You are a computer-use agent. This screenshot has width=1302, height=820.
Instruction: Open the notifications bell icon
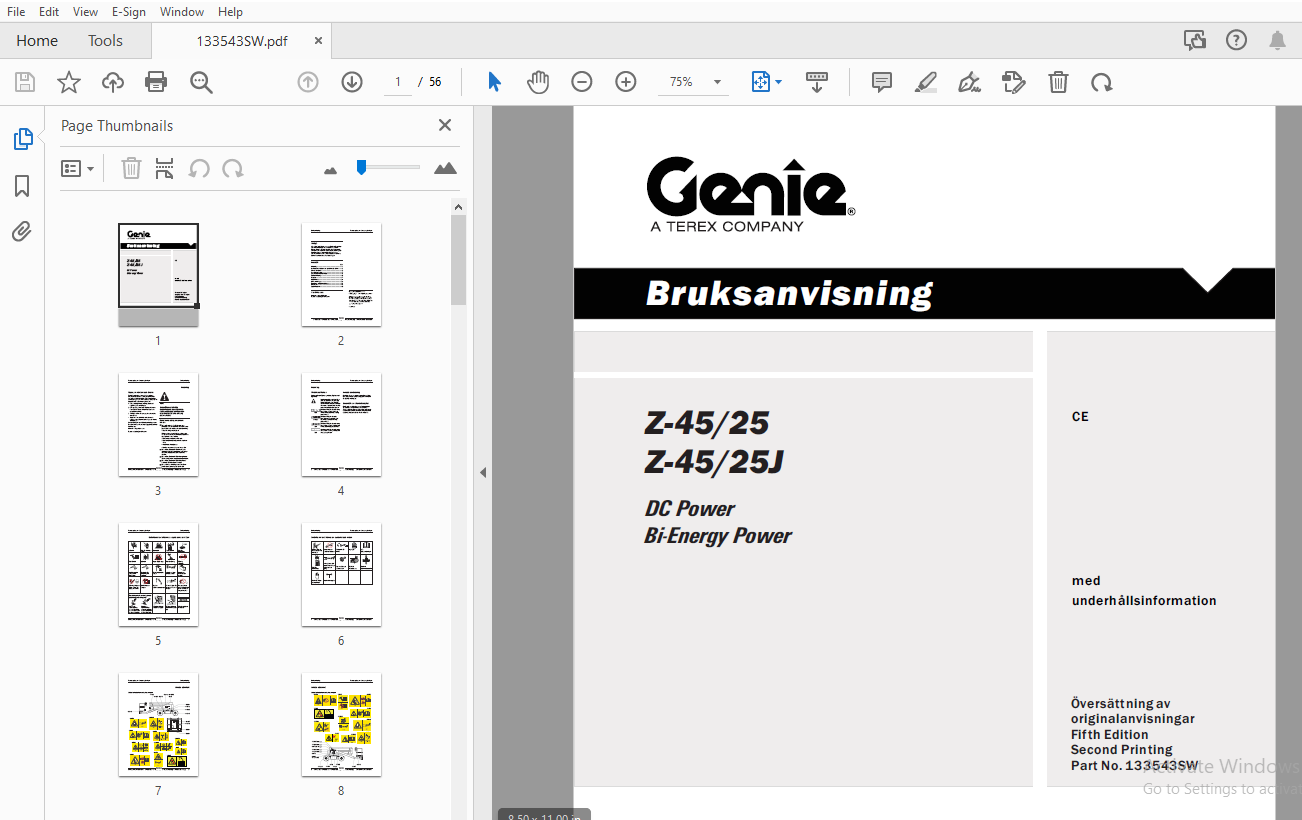click(x=1278, y=40)
